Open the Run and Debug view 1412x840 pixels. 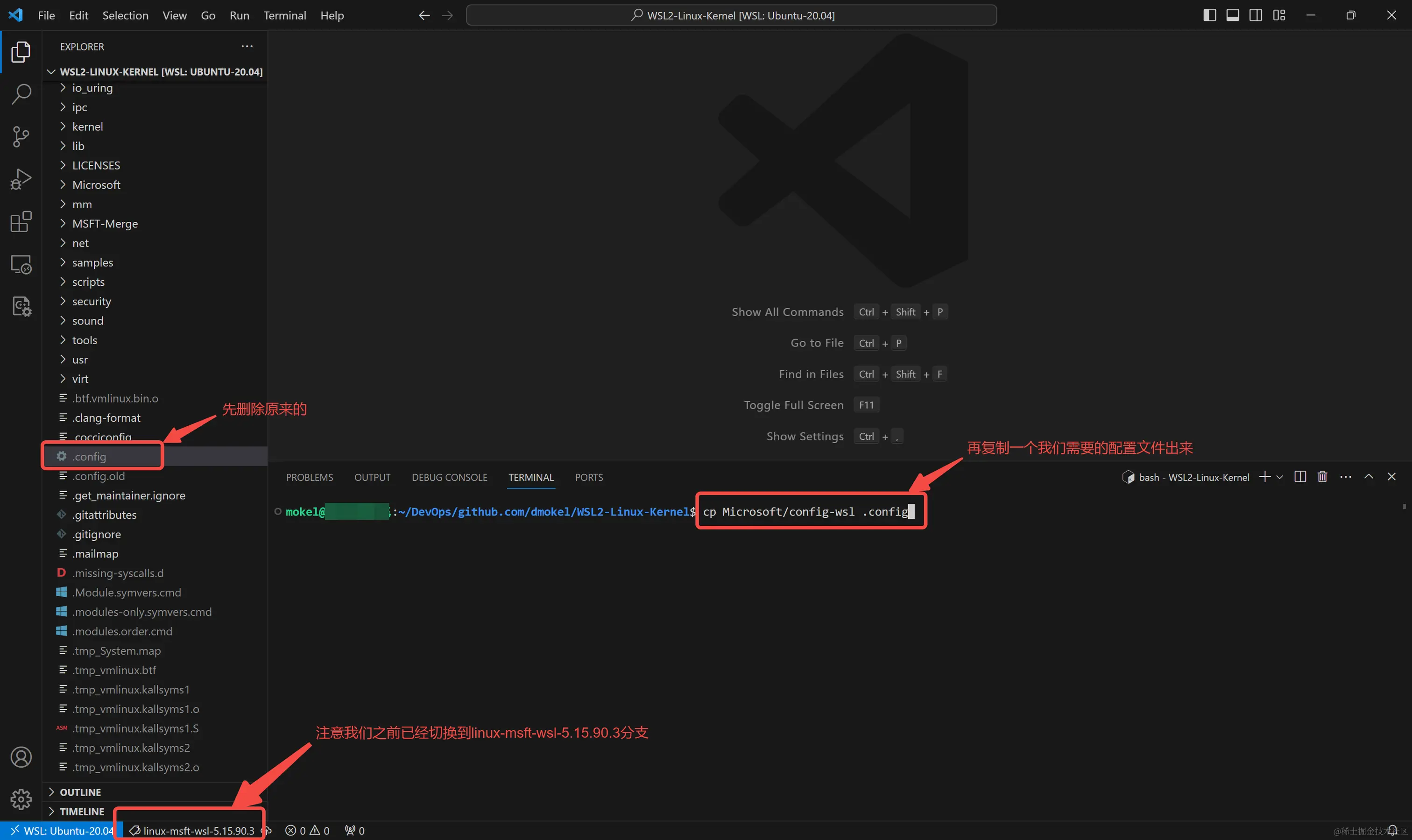[x=21, y=179]
